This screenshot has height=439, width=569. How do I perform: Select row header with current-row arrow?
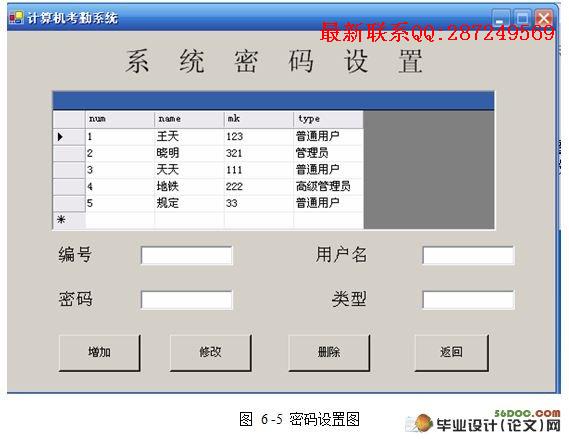(x=69, y=137)
